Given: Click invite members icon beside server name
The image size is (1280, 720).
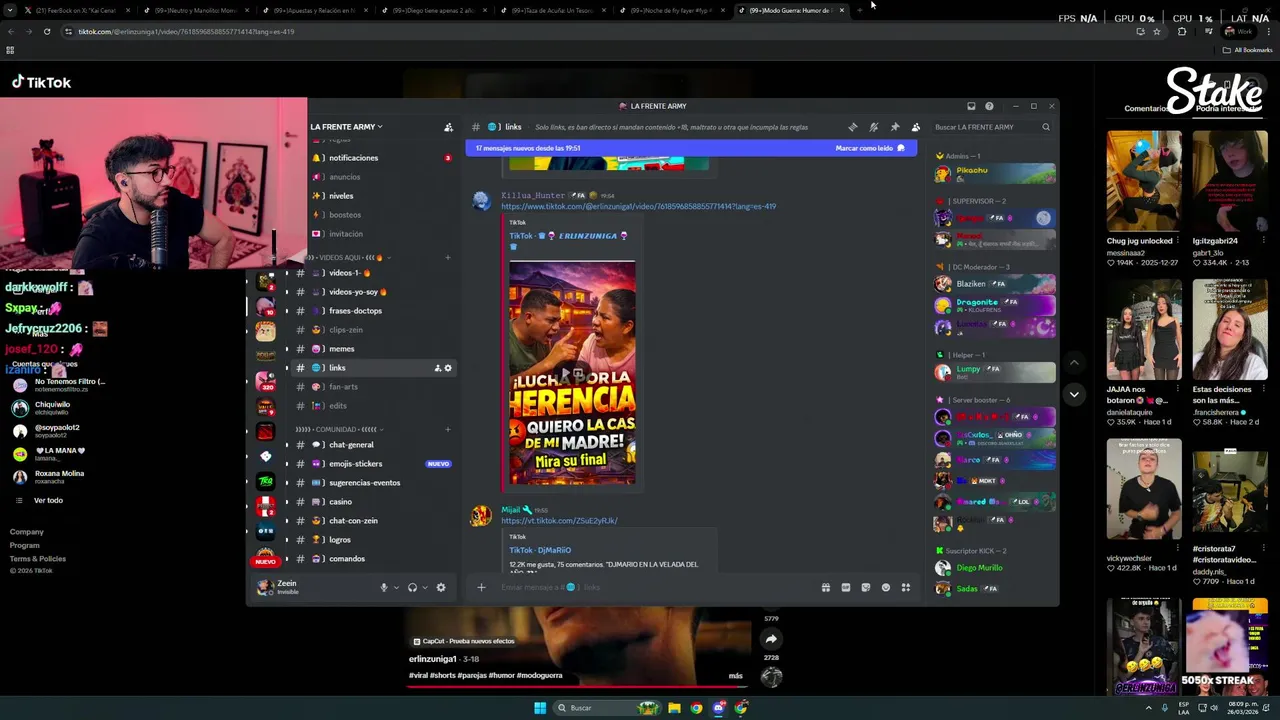Looking at the screenshot, I should pos(448,127).
